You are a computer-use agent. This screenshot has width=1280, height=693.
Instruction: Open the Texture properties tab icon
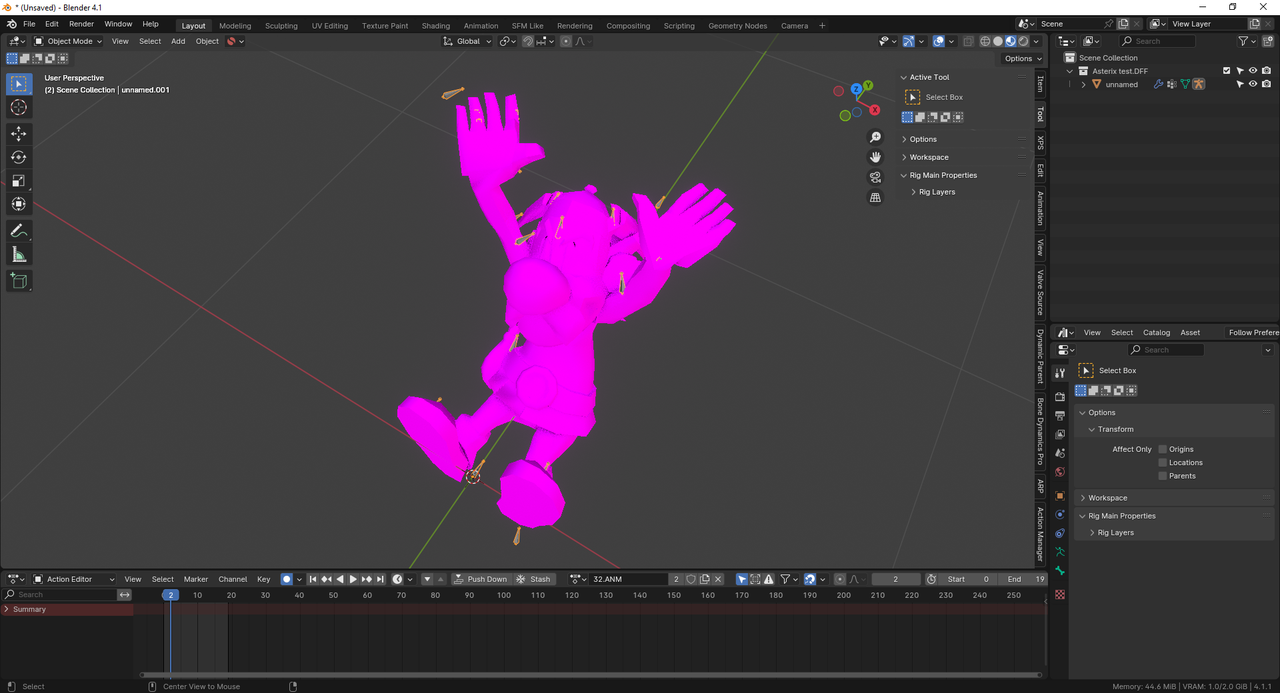[x=1060, y=594]
